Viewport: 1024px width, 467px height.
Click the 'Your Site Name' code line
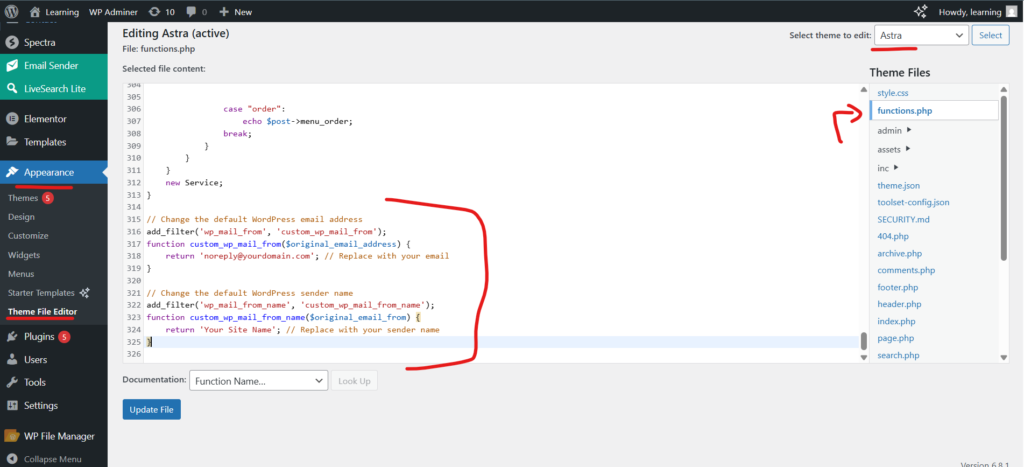[302, 330]
